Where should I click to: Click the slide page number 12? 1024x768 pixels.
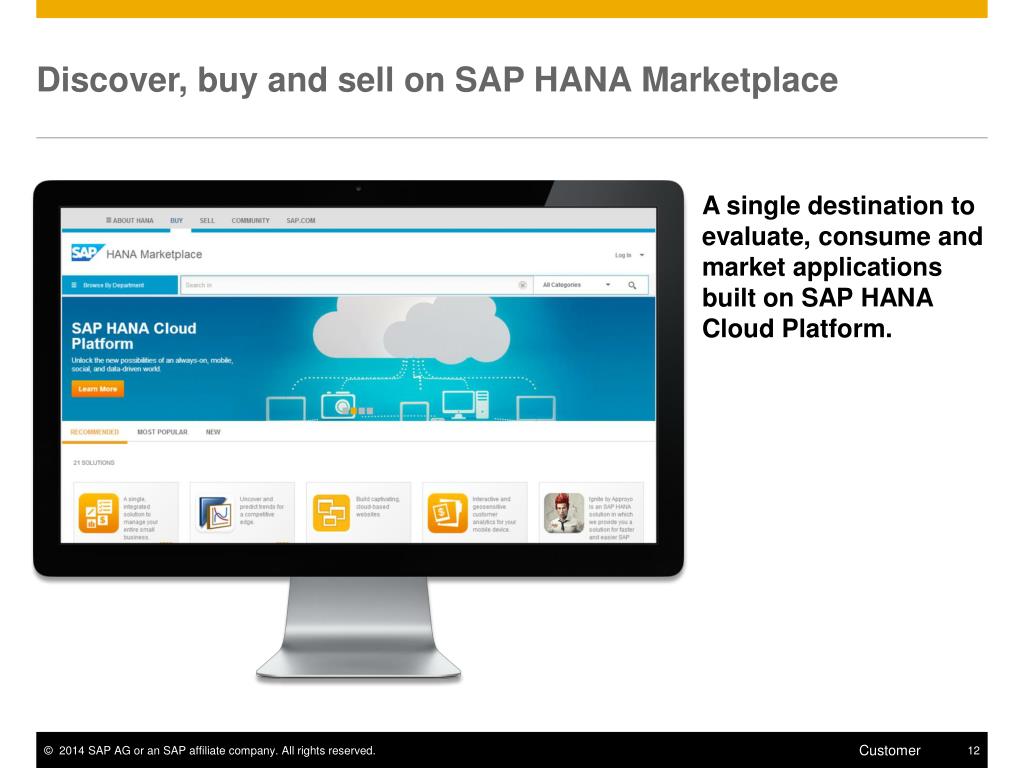pyautogui.click(x=974, y=751)
